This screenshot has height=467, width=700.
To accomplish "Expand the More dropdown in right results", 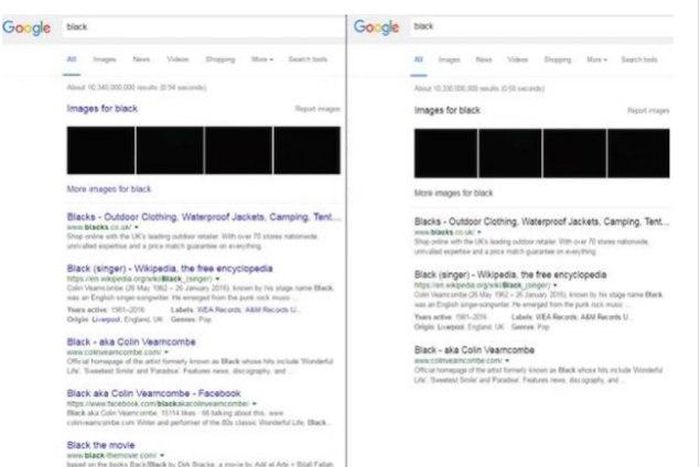I will point(597,59).
